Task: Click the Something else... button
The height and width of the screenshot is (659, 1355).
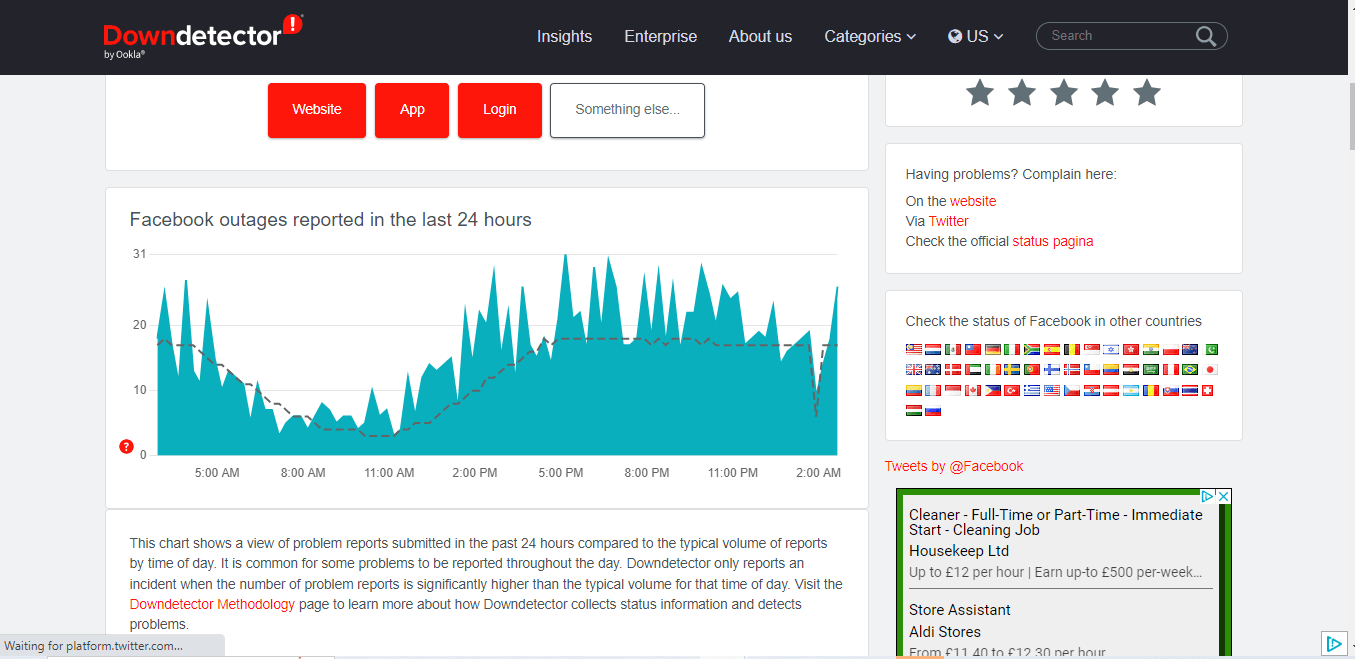Action: click(627, 110)
